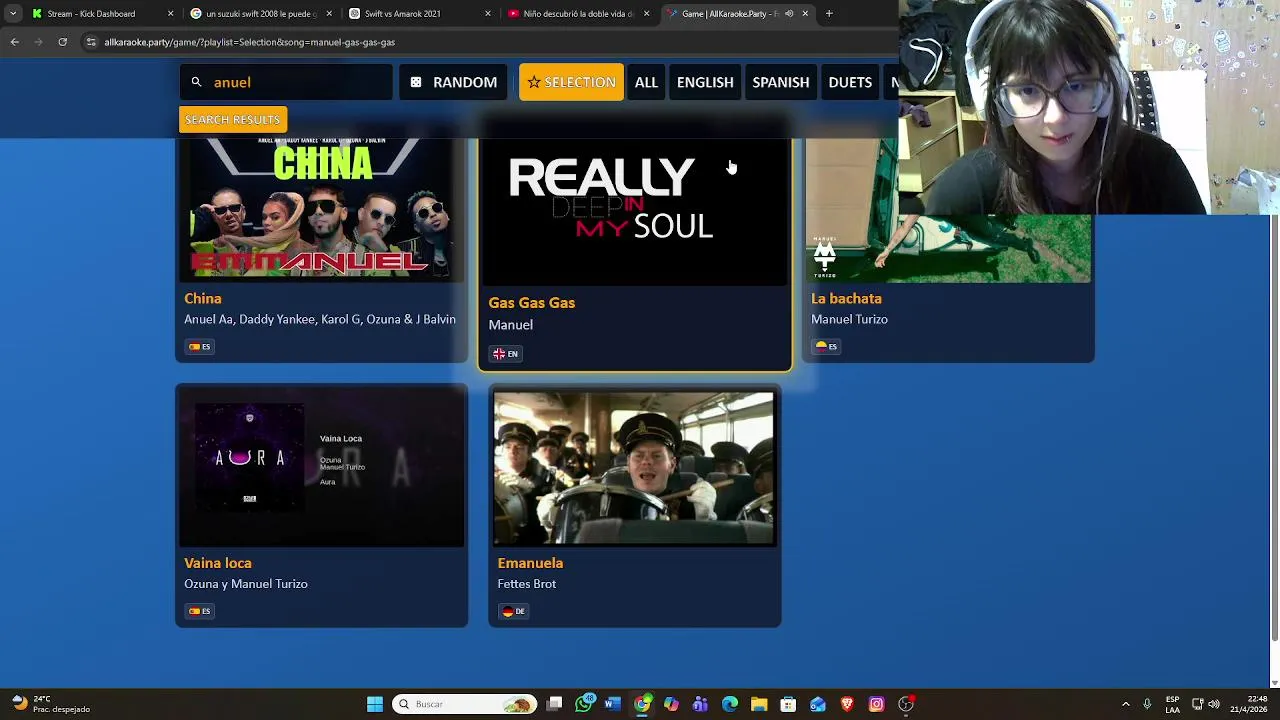1280x720 pixels.
Task: Click the page vertical scrollbar
Action: click(1274, 430)
